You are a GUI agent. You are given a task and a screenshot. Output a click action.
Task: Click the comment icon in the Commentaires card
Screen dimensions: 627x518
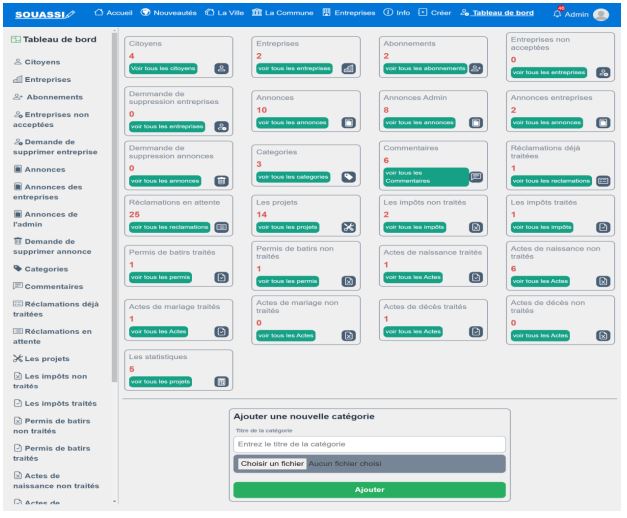coord(476,176)
